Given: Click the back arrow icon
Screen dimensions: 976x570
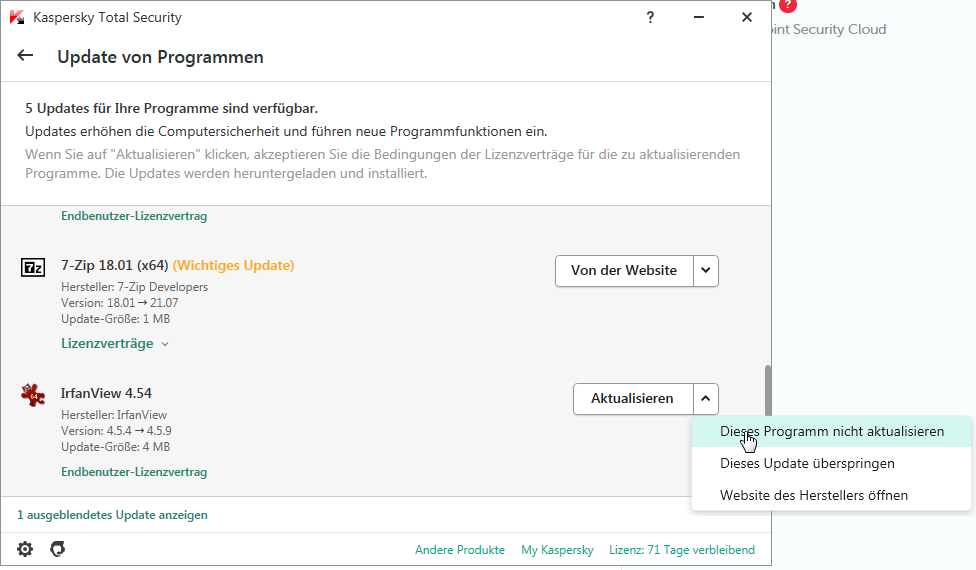Looking at the screenshot, I should [25, 56].
